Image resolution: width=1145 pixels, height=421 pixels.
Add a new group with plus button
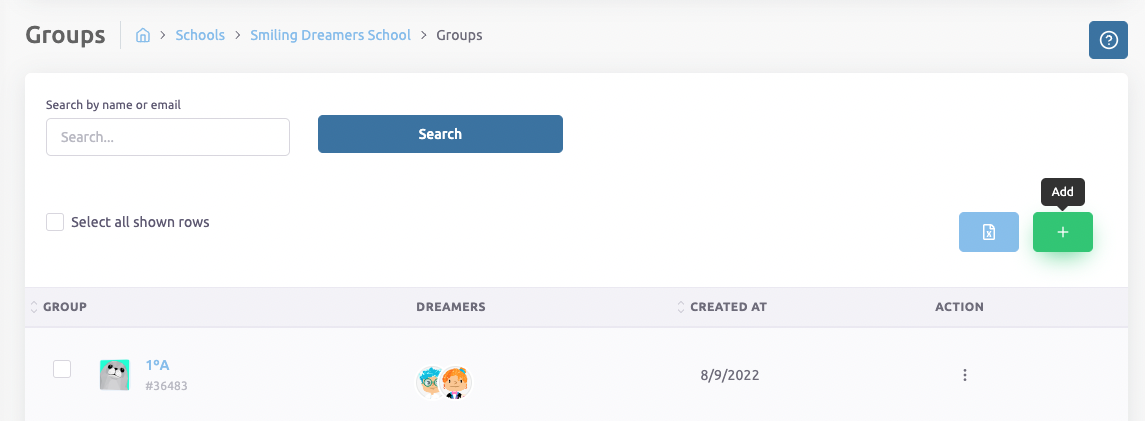click(1062, 232)
